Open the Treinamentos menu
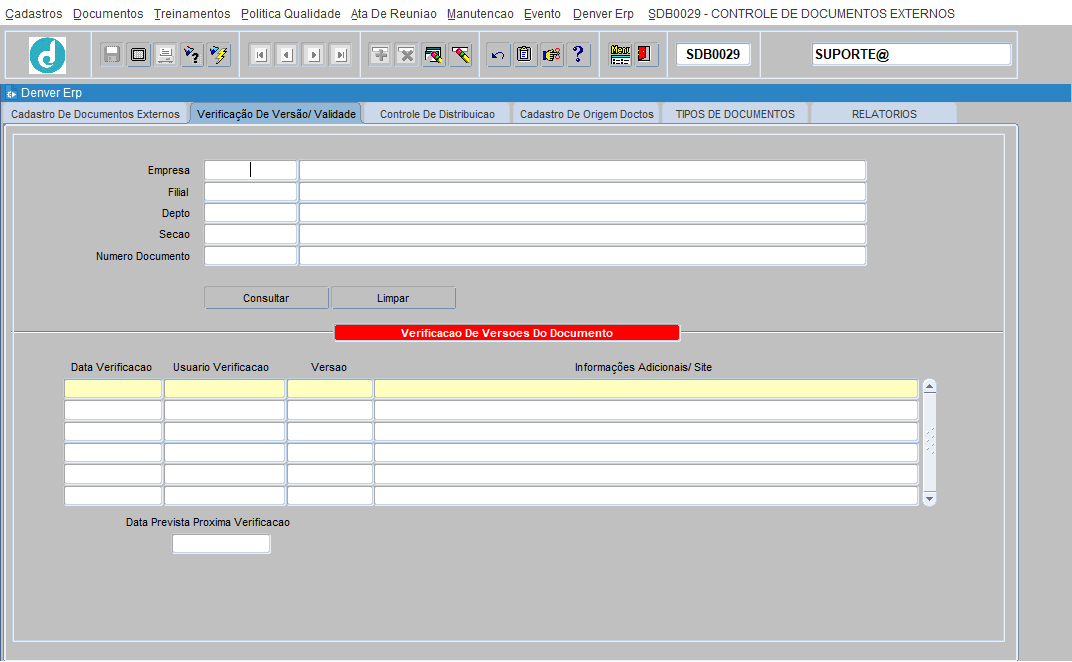1072x662 pixels. (192, 14)
